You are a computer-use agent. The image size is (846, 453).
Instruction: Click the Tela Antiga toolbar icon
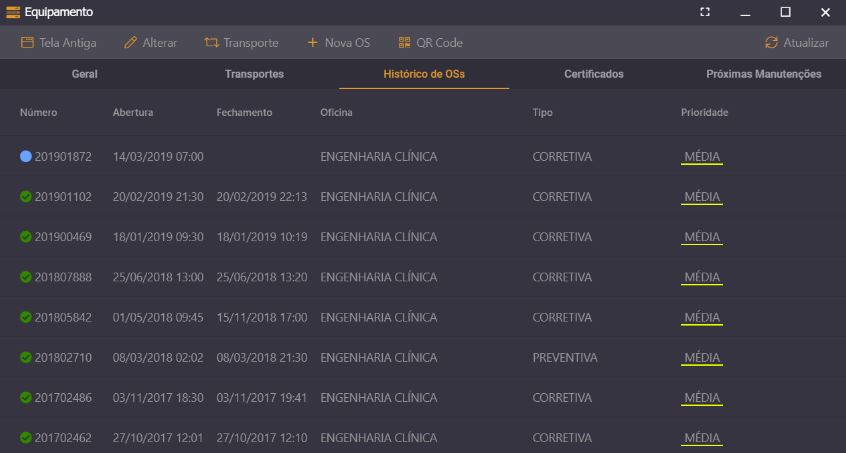coord(27,43)
